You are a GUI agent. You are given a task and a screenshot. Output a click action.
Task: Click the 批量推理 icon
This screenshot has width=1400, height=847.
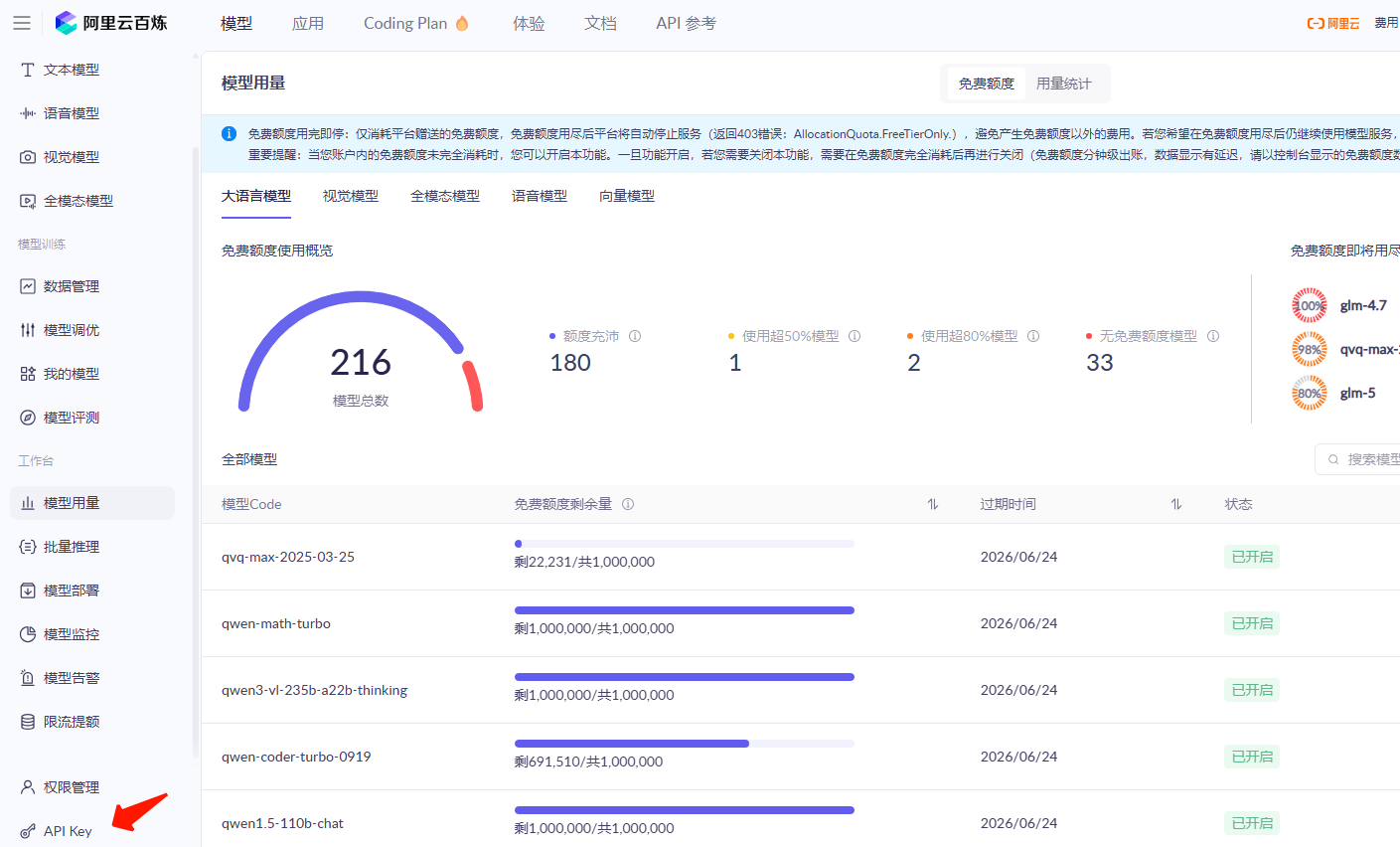pos(28,547)
